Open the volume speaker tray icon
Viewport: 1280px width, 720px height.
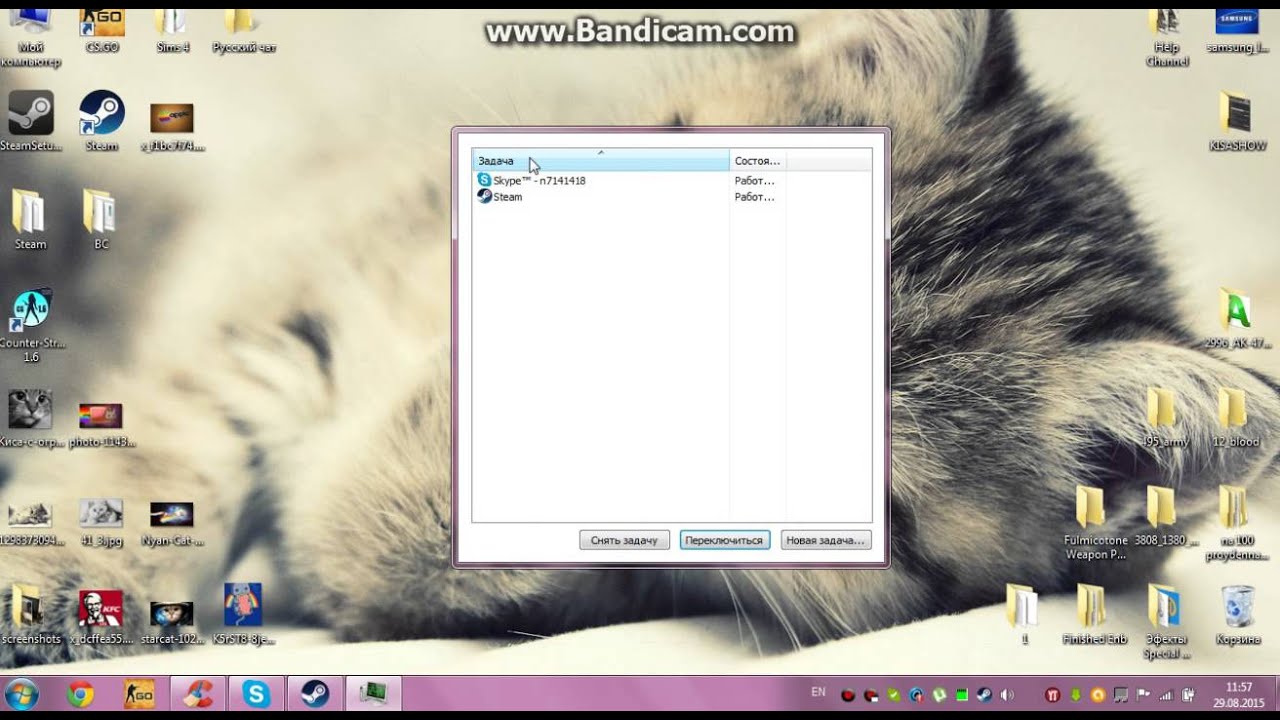pos(1006,695)
